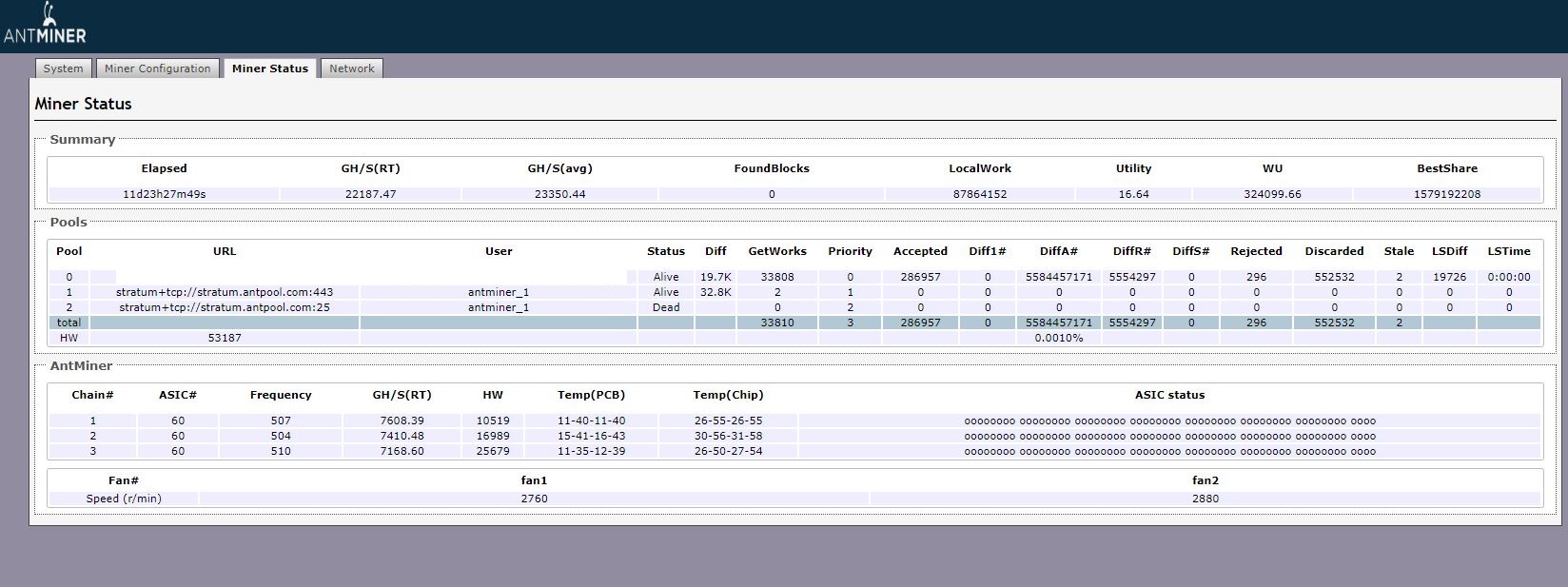Screen dimensions: 1568x587
Task: Click fan2 speed 2880
Action: pos(1205,499)
